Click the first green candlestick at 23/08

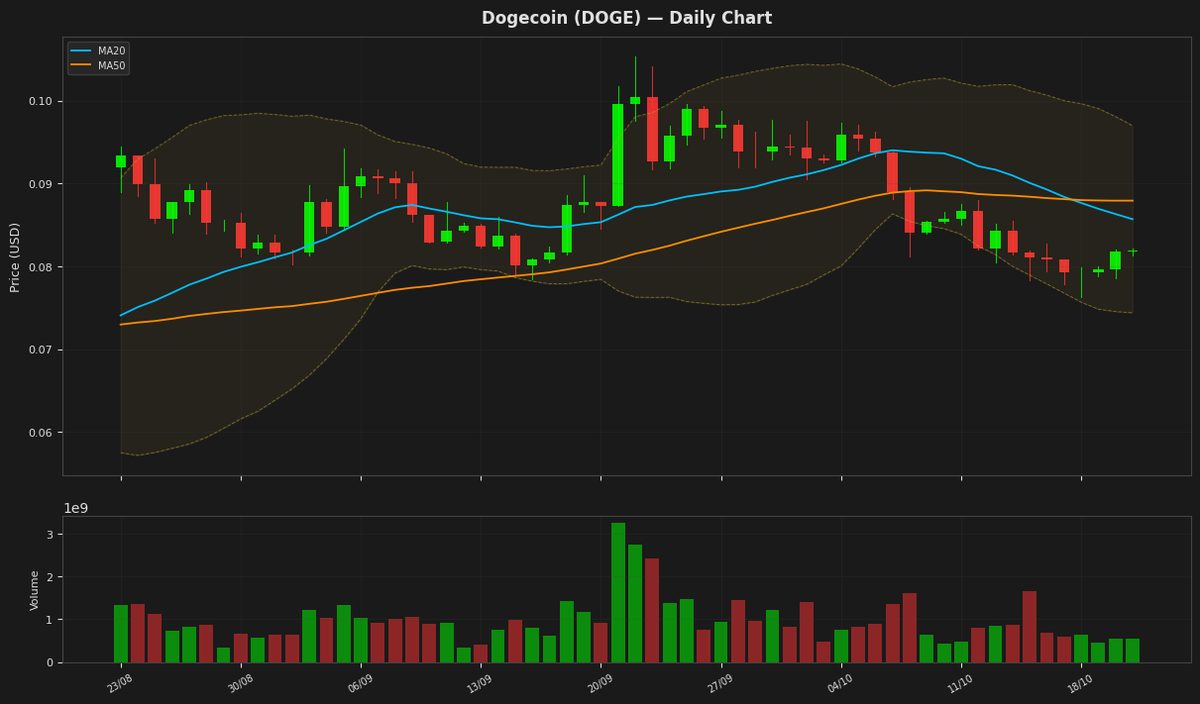(x=121, y=161)
